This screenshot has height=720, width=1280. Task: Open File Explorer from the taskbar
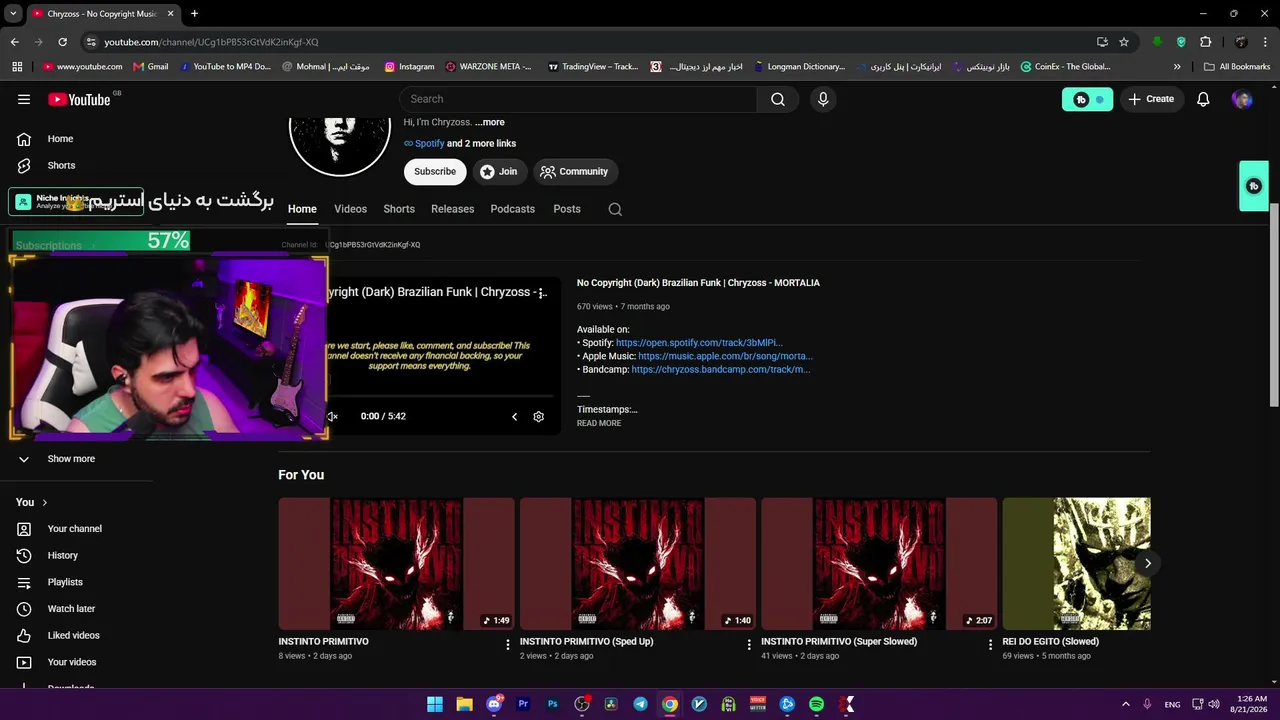464,704
